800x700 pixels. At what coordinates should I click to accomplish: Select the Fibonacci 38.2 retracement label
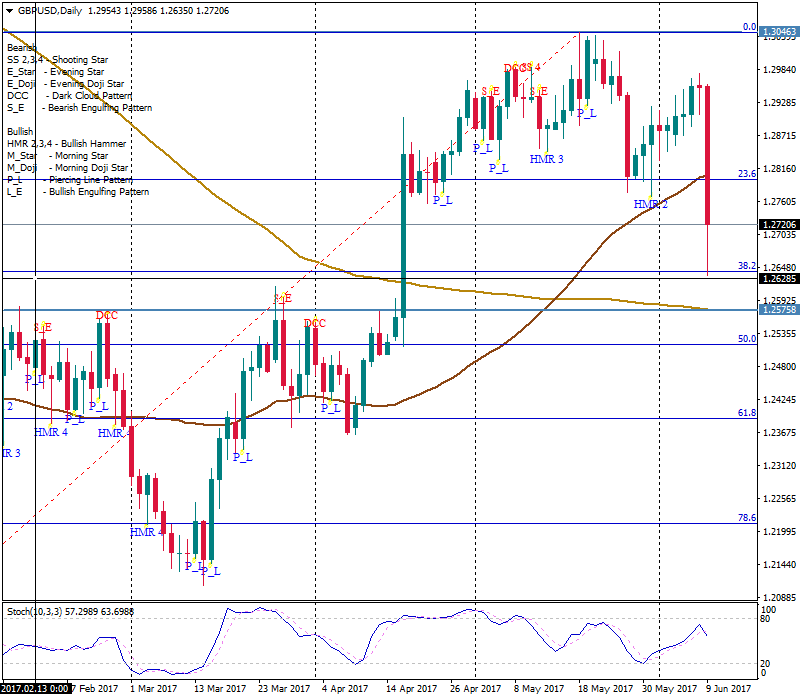(x=746, y=266)
